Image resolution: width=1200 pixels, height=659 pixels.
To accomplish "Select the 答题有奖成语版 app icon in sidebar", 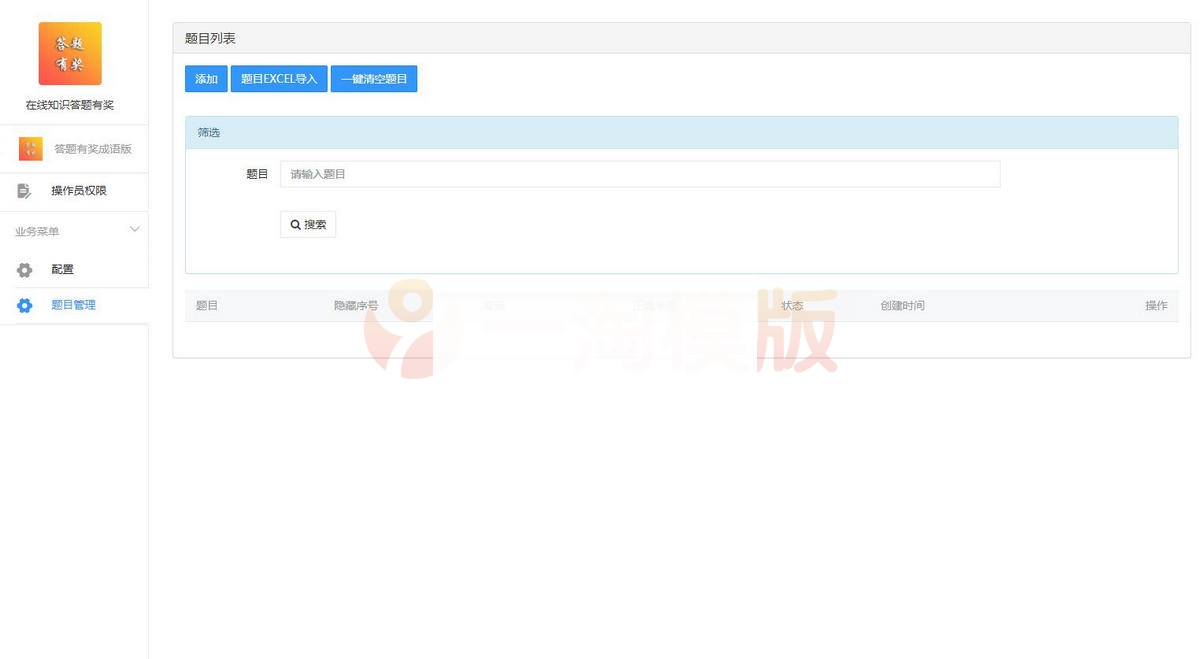I will pos(30,147).
